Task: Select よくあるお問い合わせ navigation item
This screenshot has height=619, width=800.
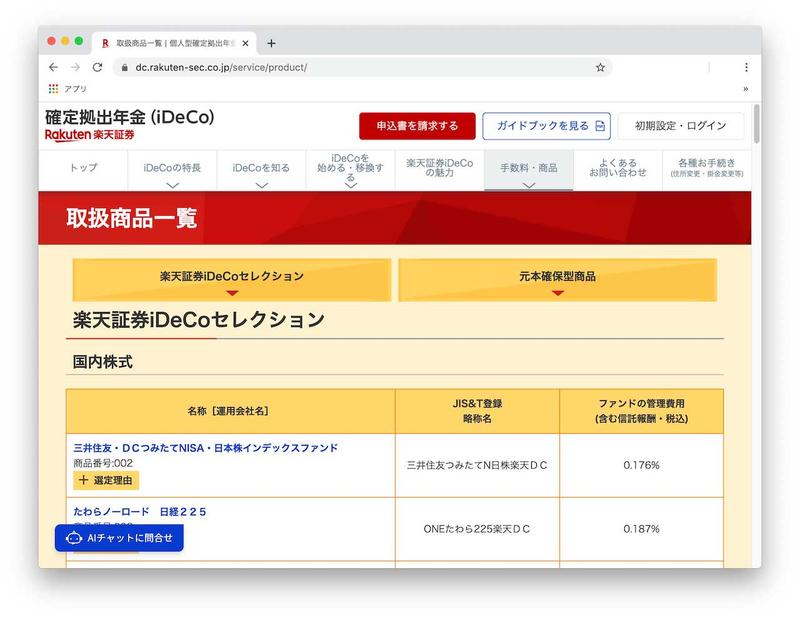Action: pyautogui.click(x=617, y=170)
